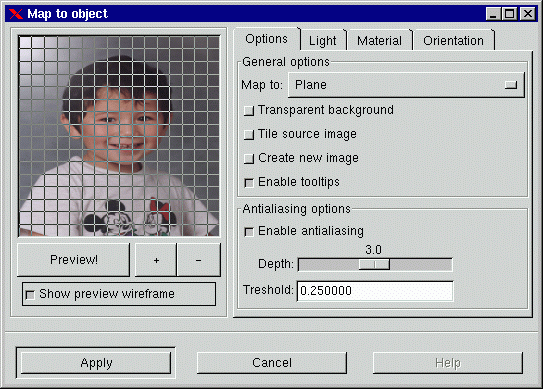543x389 pixels.
Task: Click the red X window menu icon
Action: coord(16,14)
